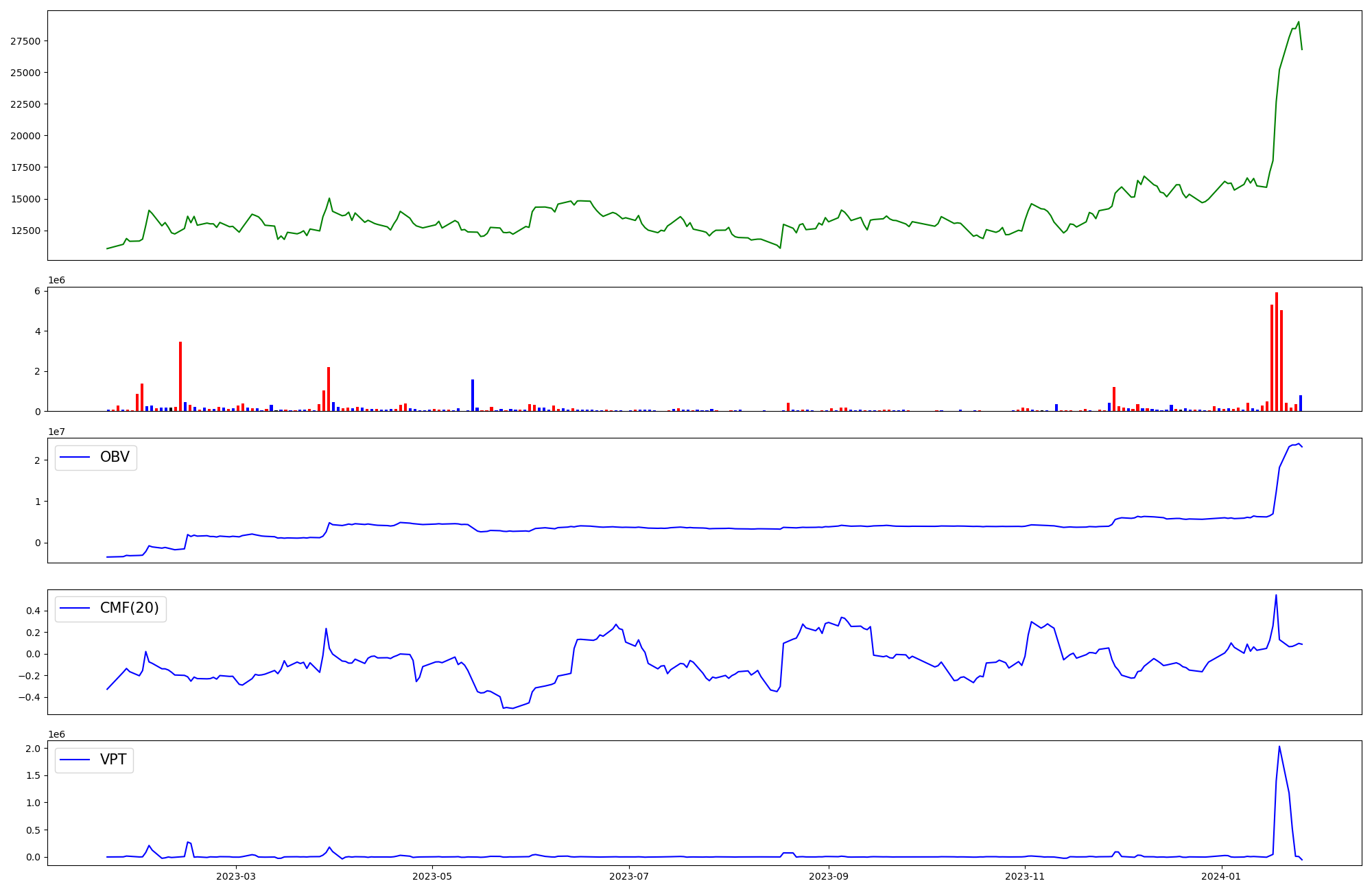The image size is (1372, 892).
Task: Click the 1e7 exponent label above OBV chart
Action: (56, 432)
